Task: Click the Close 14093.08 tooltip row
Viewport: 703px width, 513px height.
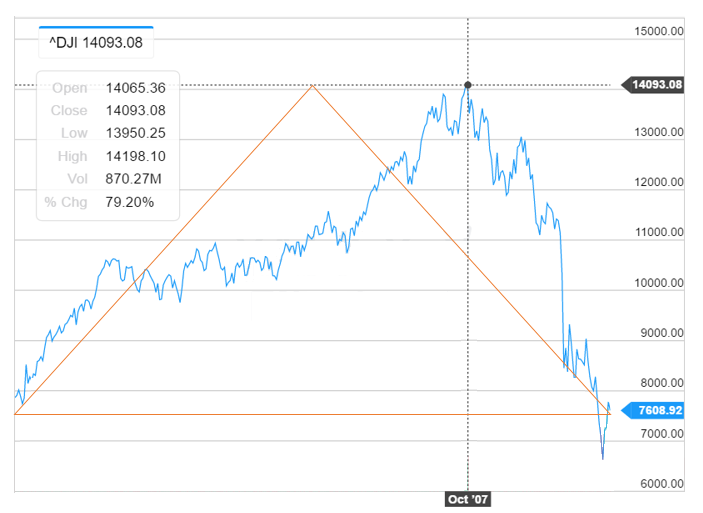Action: (x=108, y=111)
